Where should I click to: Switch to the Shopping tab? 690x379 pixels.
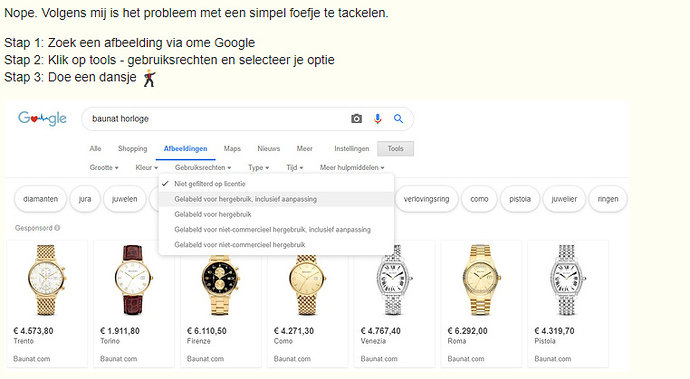[132, 149]
